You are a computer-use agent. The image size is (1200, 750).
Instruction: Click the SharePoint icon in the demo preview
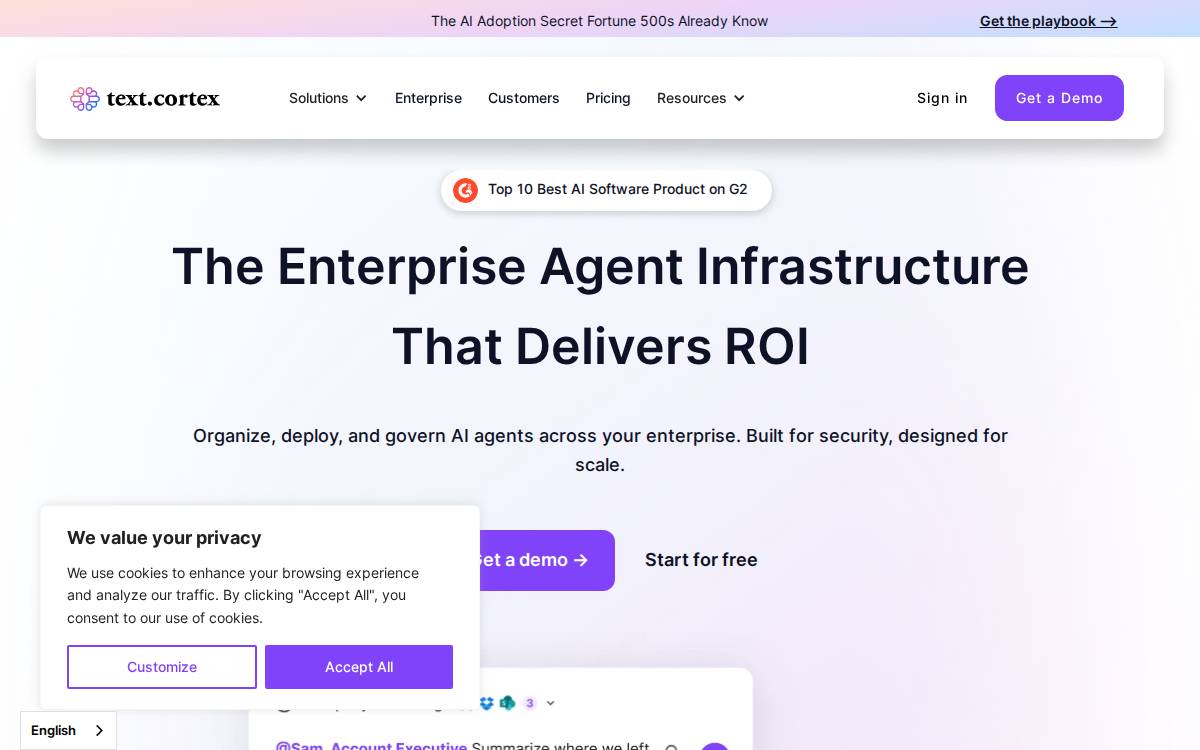click(x=507, y=703)
